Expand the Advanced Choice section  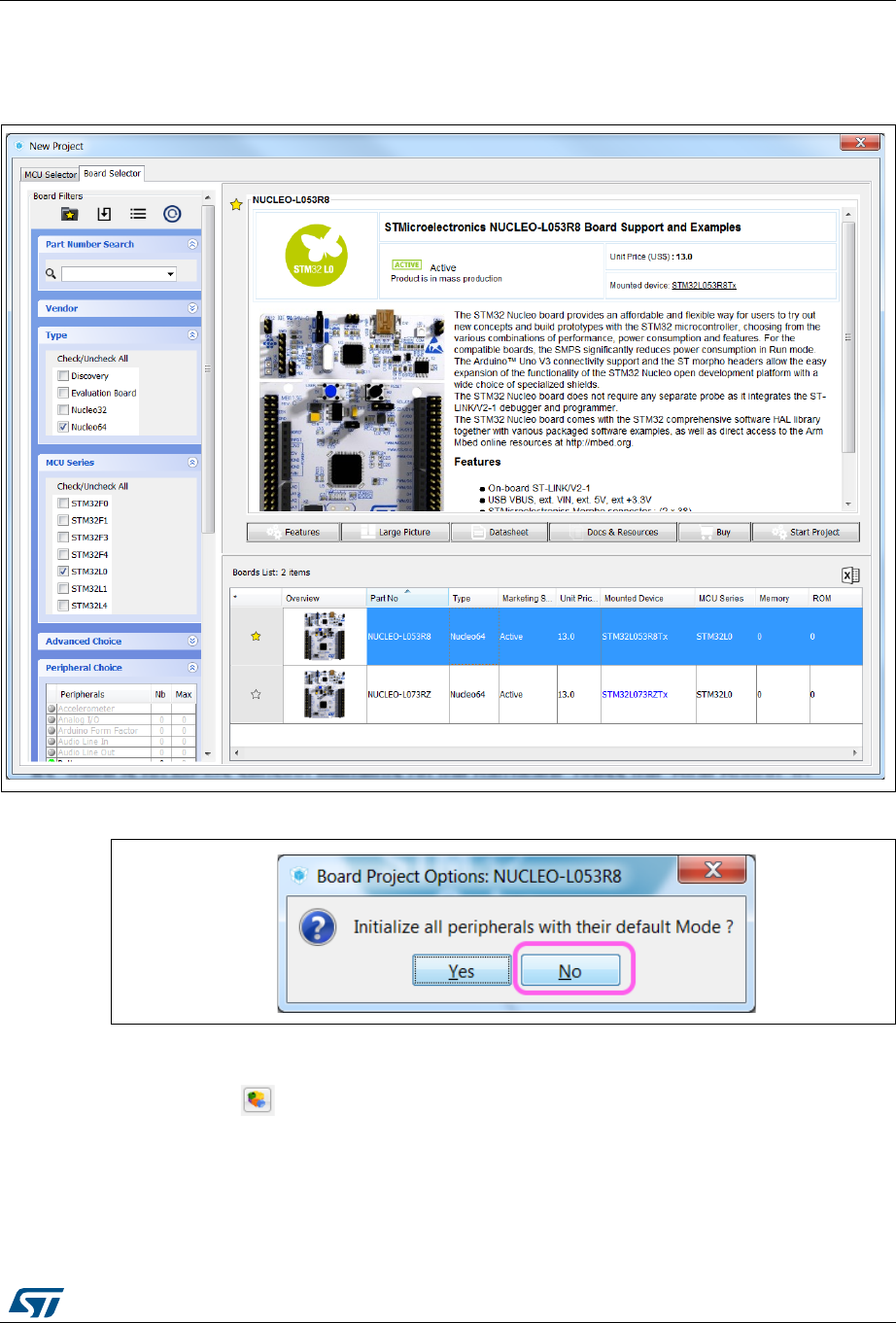(192, 641)
